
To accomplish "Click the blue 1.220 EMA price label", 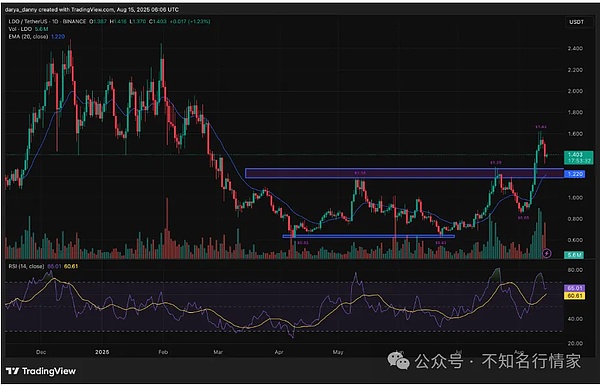I will (575, 174).
